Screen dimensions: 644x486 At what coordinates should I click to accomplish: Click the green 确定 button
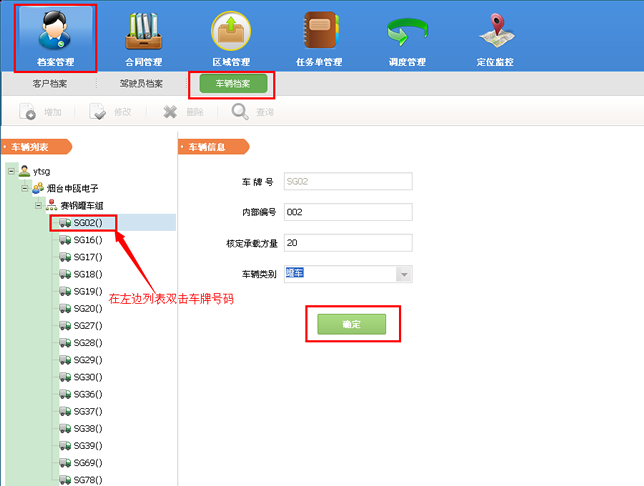pyautogui.click(x=351, y=324)
